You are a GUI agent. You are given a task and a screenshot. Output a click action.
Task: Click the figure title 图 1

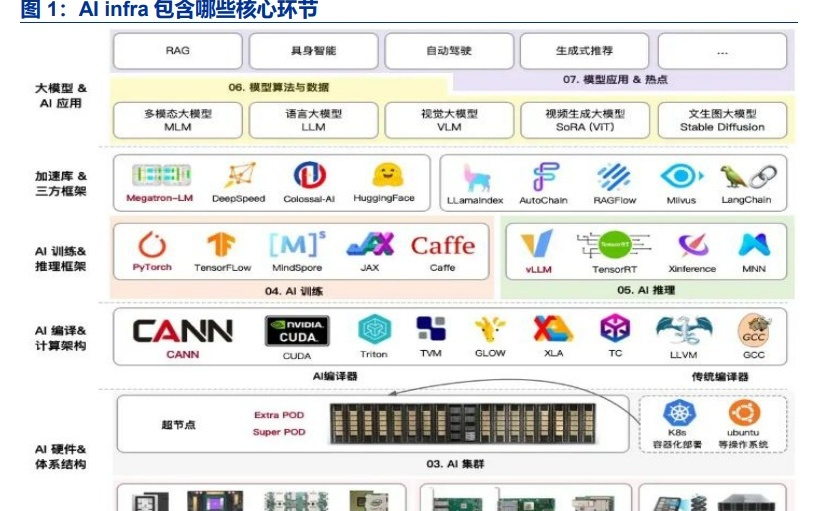(x=169, y=9)
